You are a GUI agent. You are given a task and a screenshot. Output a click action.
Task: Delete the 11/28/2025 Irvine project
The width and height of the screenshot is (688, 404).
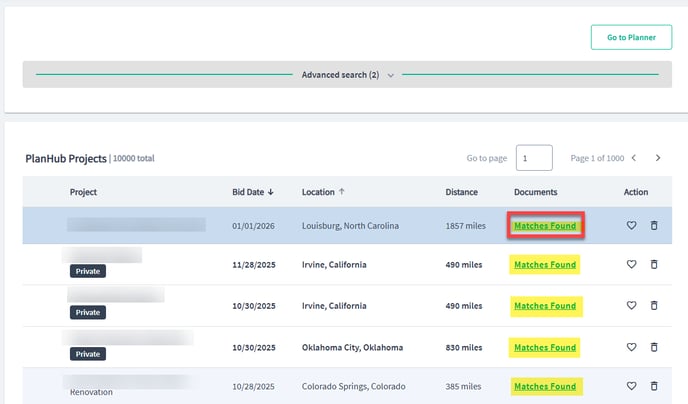pos(654,264)
